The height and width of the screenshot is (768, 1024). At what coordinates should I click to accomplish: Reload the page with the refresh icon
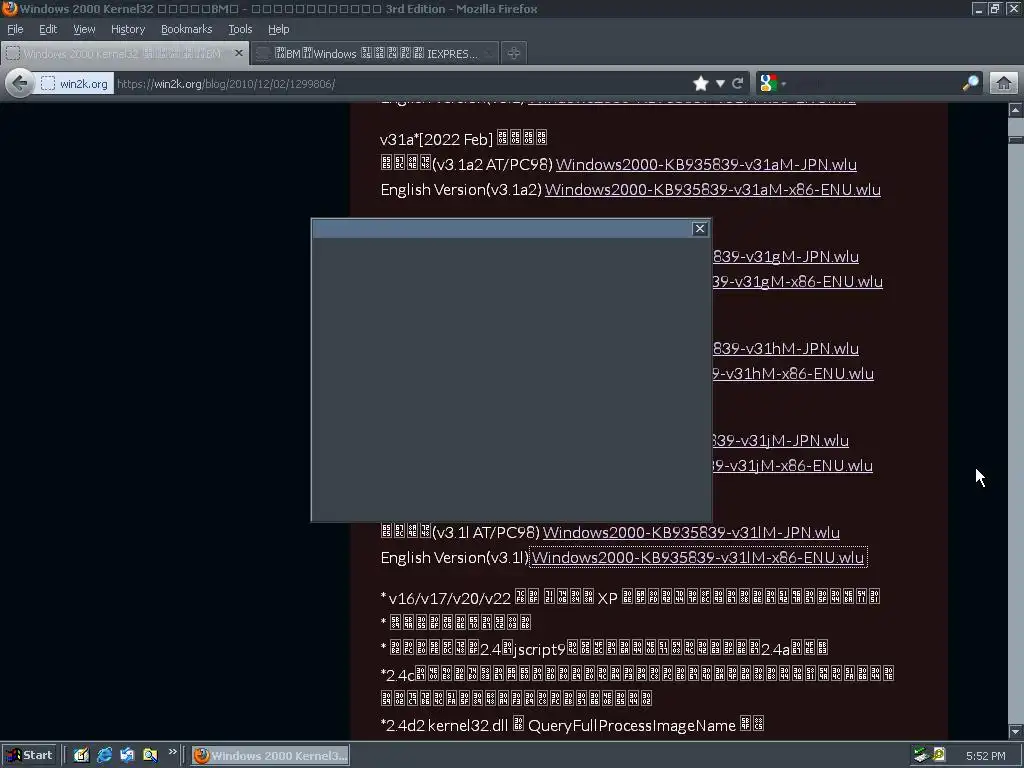(x=738, y=84)
